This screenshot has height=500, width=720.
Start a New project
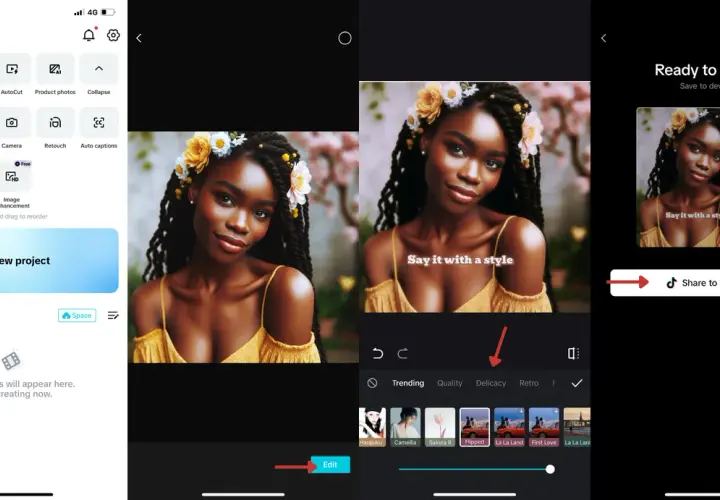(59, 260)
